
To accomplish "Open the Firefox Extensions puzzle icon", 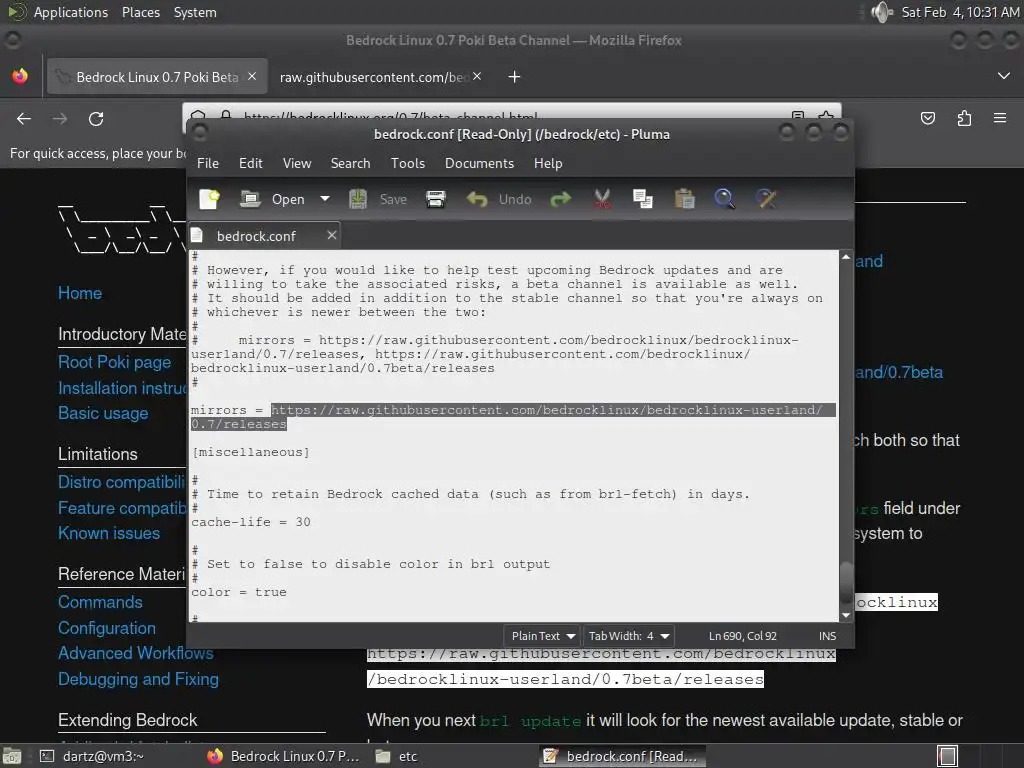I will (964, 118).
